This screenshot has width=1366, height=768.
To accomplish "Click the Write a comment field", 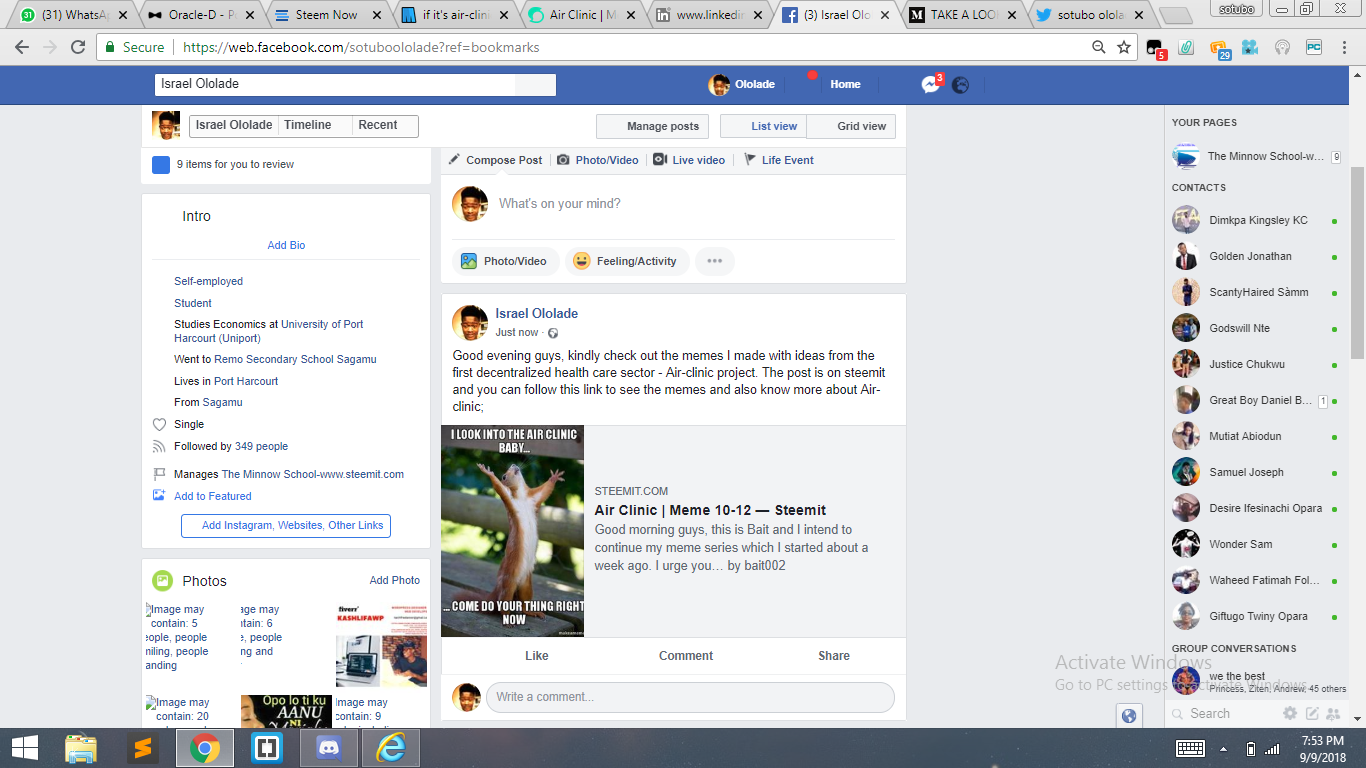I will (x=690, y=697).
